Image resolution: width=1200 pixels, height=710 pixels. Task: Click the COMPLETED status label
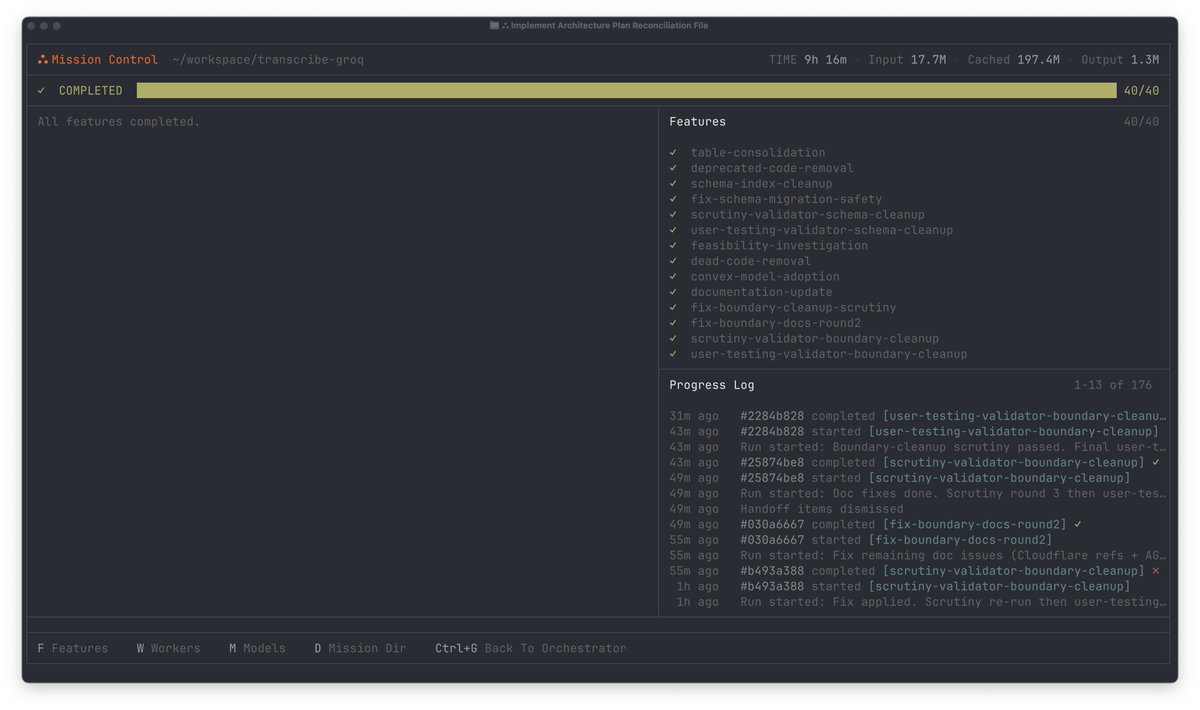click(x=91, y=91)
